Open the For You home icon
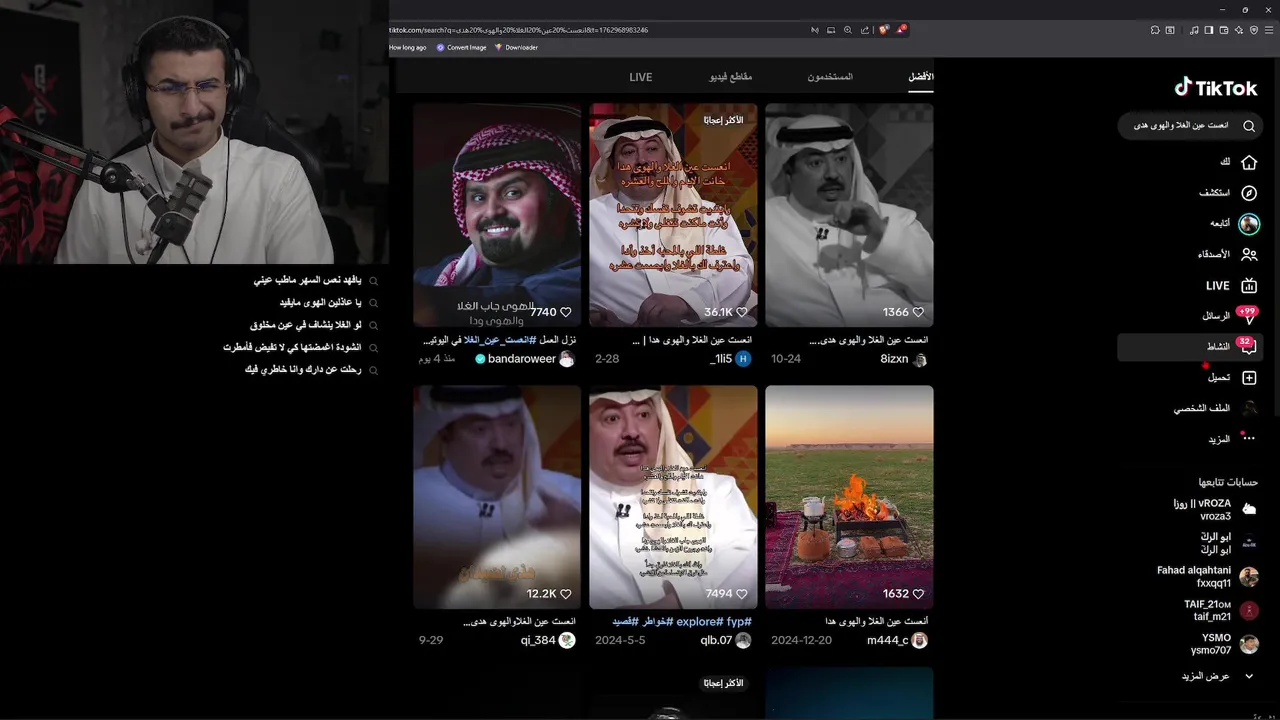 [1249, 162]
